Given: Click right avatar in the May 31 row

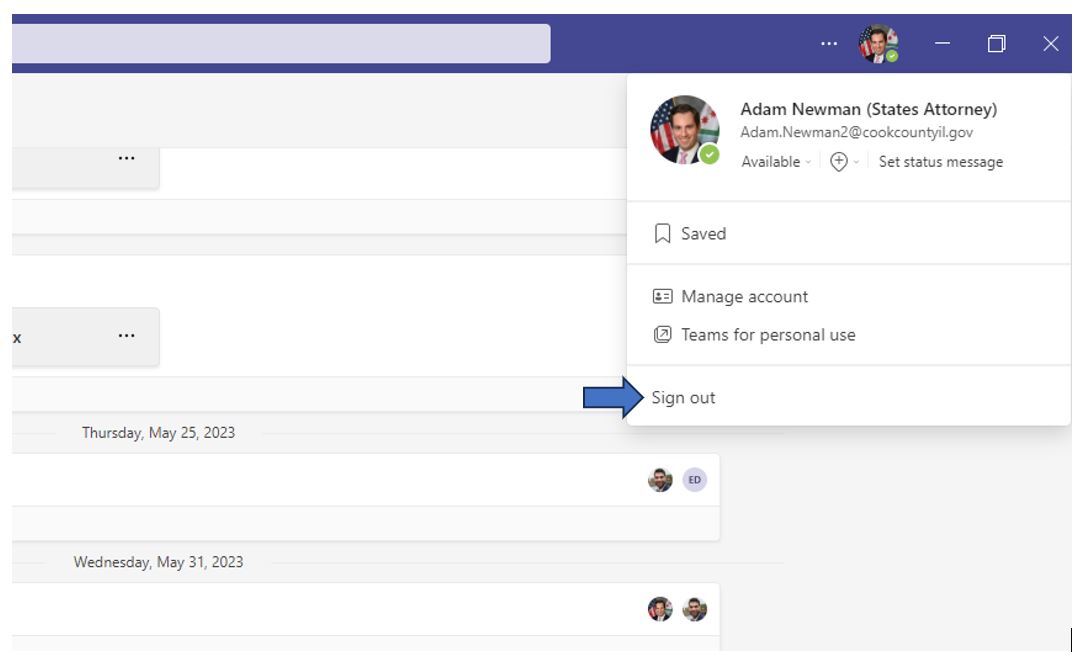Looking at the screenshot, I should [x=694, y=609].
